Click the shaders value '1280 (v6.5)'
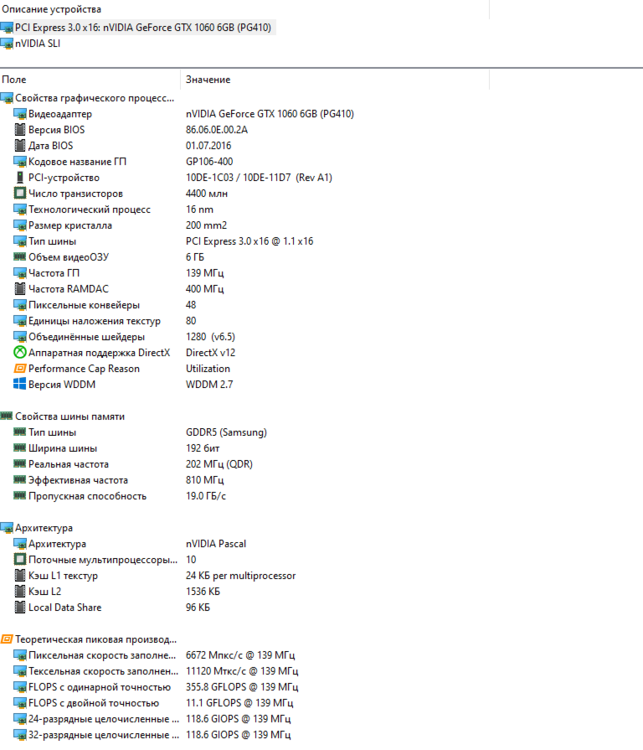The width and height of the screenshot is (643, 750). [x=211, y=337]
